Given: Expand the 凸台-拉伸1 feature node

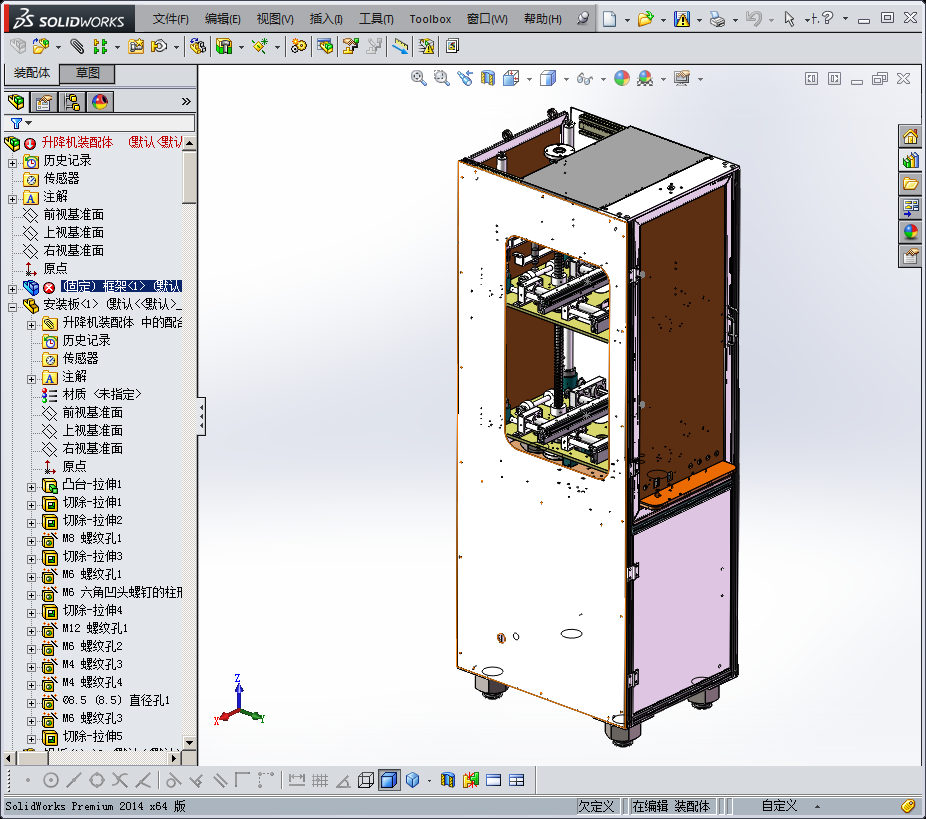Looking at the screenshot, I should pyautogui.click(x=31, y=487).
